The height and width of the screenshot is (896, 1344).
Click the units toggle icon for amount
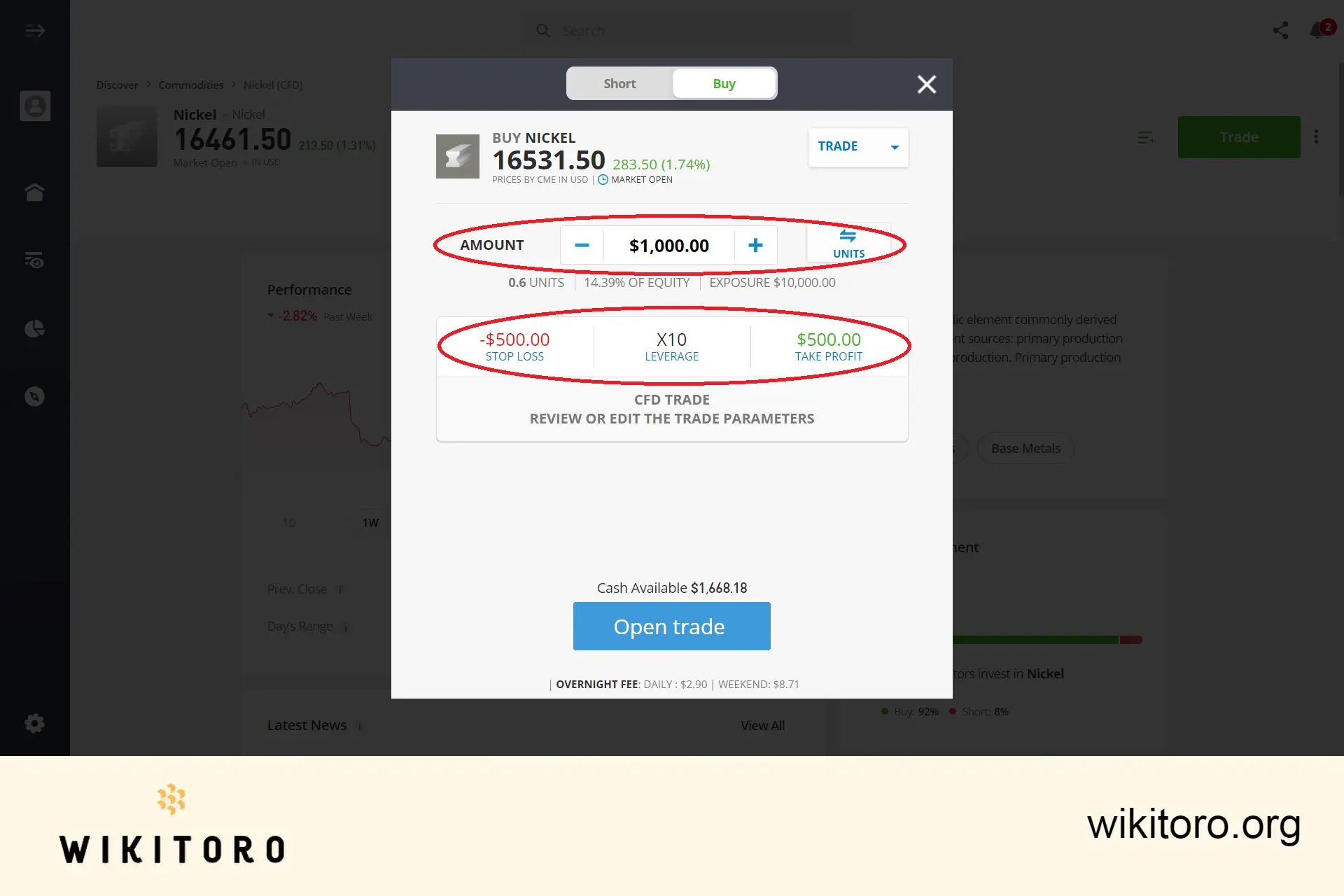tap(848, 244)
